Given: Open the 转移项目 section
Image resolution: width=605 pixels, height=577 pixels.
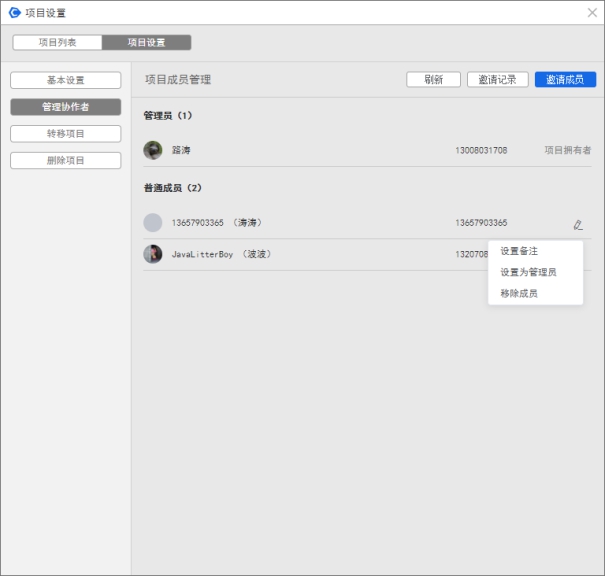Looking at the screenshot, I should [x=66, y=134].
